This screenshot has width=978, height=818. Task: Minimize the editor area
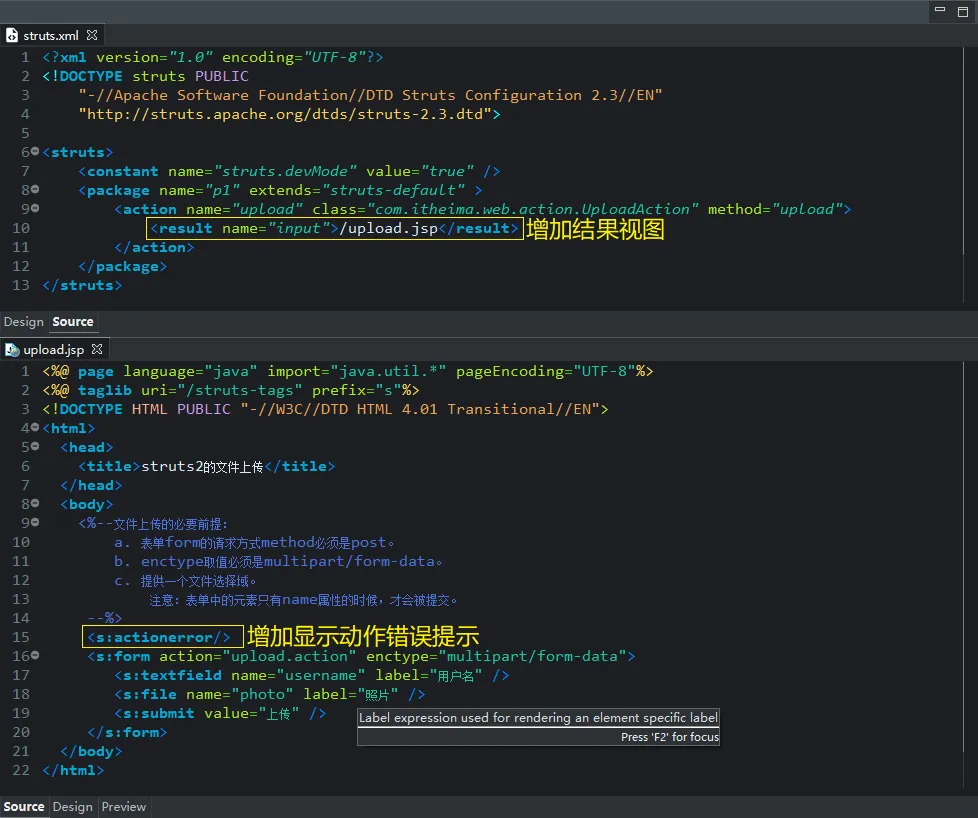coord(939,10)
